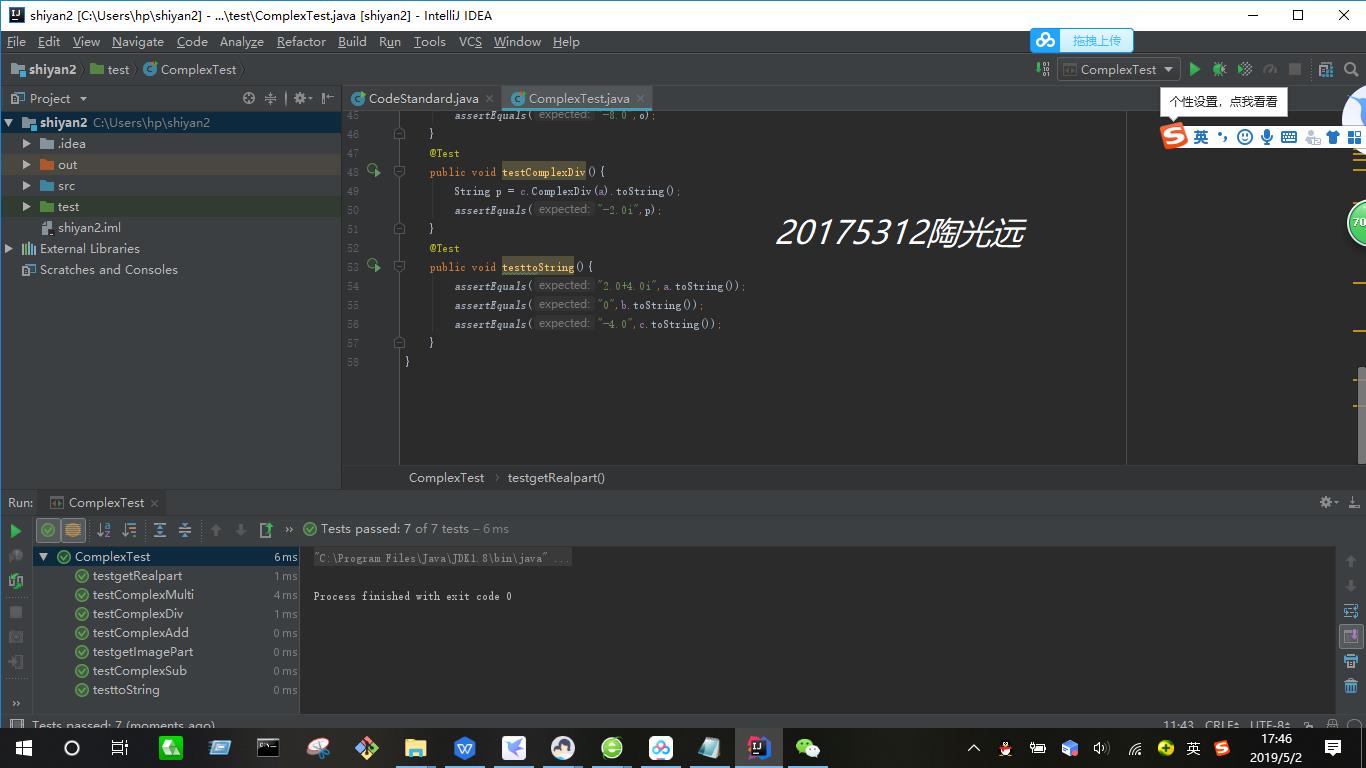The height and width of the screenshot is (768, 1366).
Task: Open the Build menu
Action: click(x=352, y=42)
